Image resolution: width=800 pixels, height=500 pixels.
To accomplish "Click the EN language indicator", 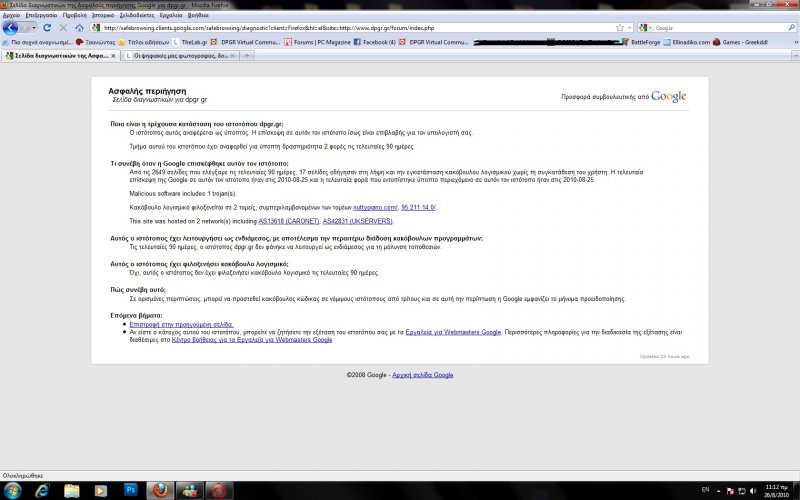I will 706,490.
